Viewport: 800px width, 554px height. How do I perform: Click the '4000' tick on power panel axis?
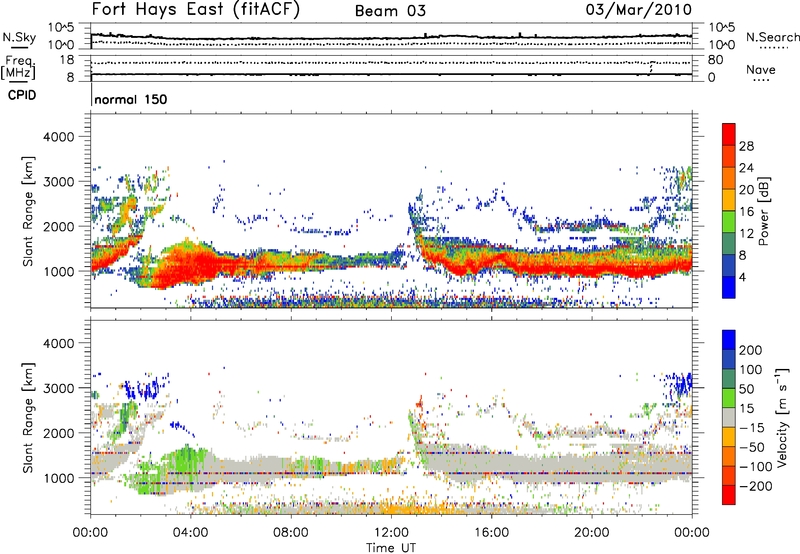(59, 137)
